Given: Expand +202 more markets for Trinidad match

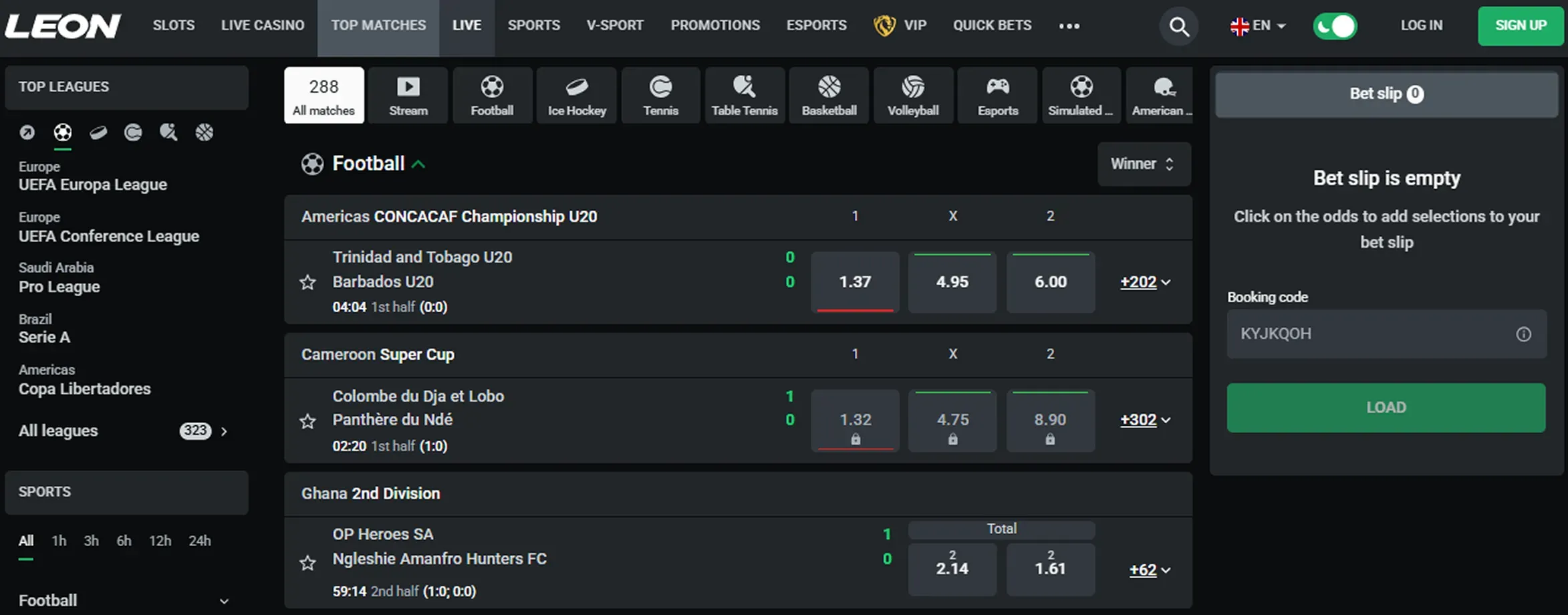Looking at the screenshot, I should point(1145,282).
